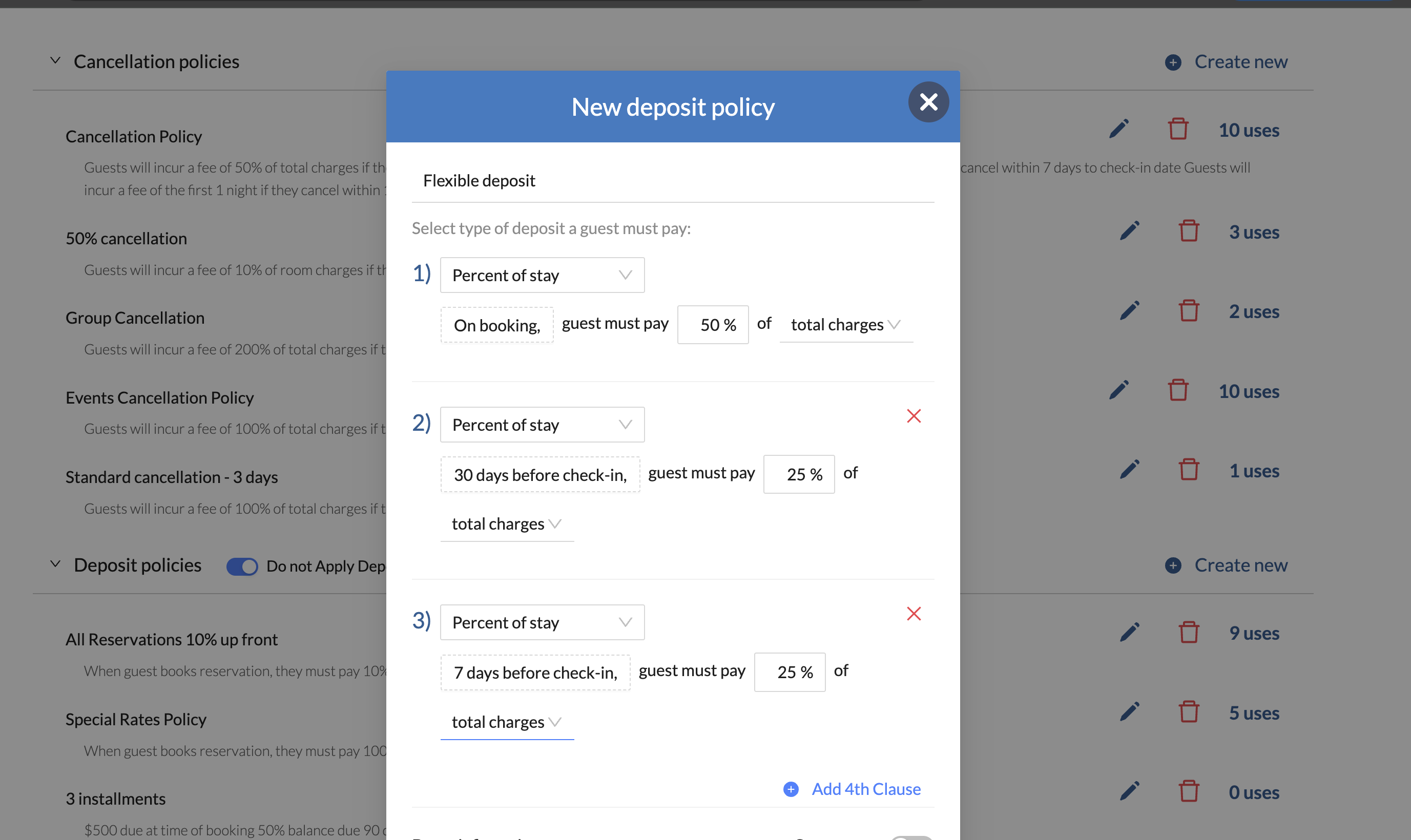
Task: Edit the 3 installments deposit policy
Action: coord(1129,791)
